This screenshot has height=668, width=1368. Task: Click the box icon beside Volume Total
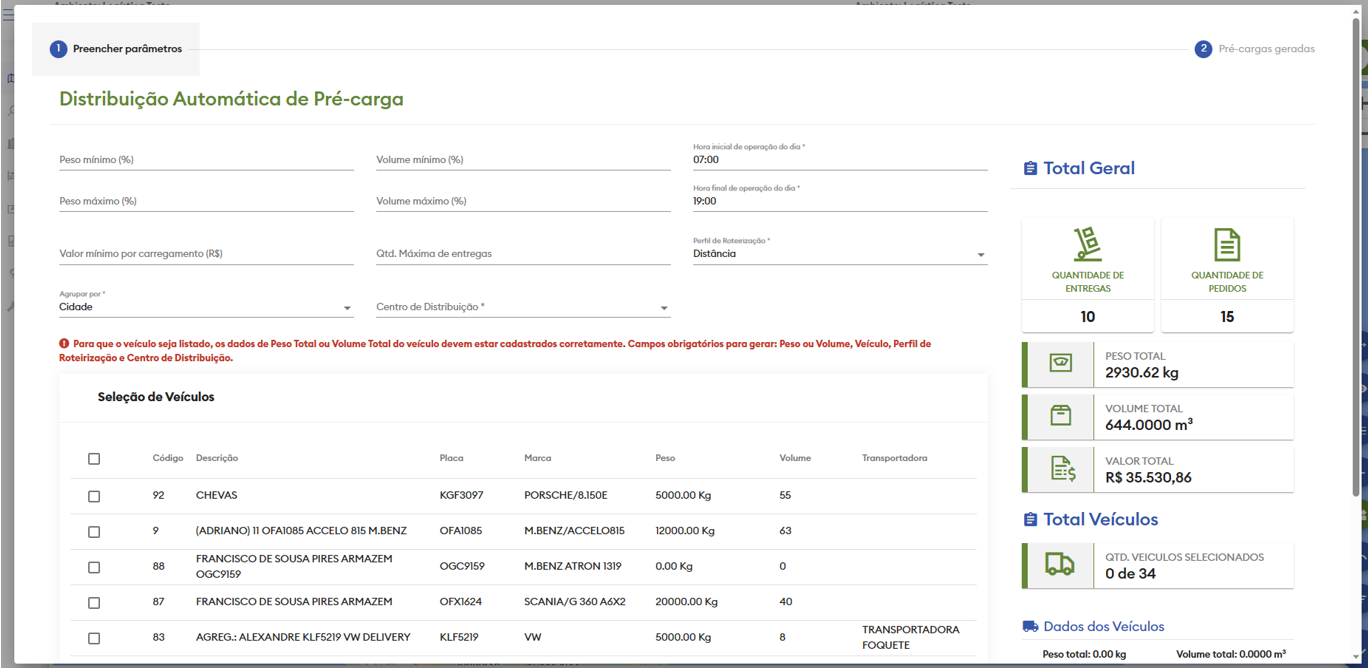tap(1060, 416)
